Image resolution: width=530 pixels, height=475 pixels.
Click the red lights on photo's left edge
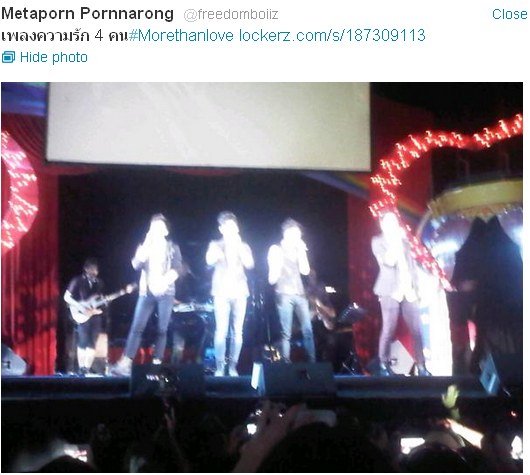pos(19,189)
